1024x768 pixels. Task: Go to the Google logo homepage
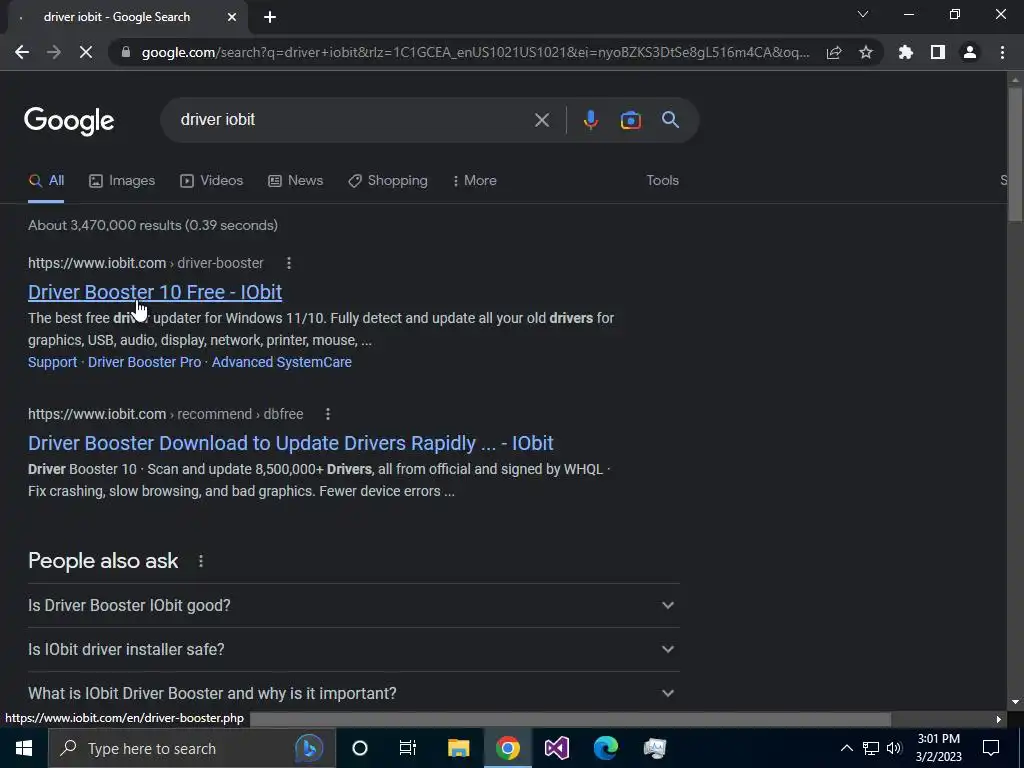tap(69, 121)
